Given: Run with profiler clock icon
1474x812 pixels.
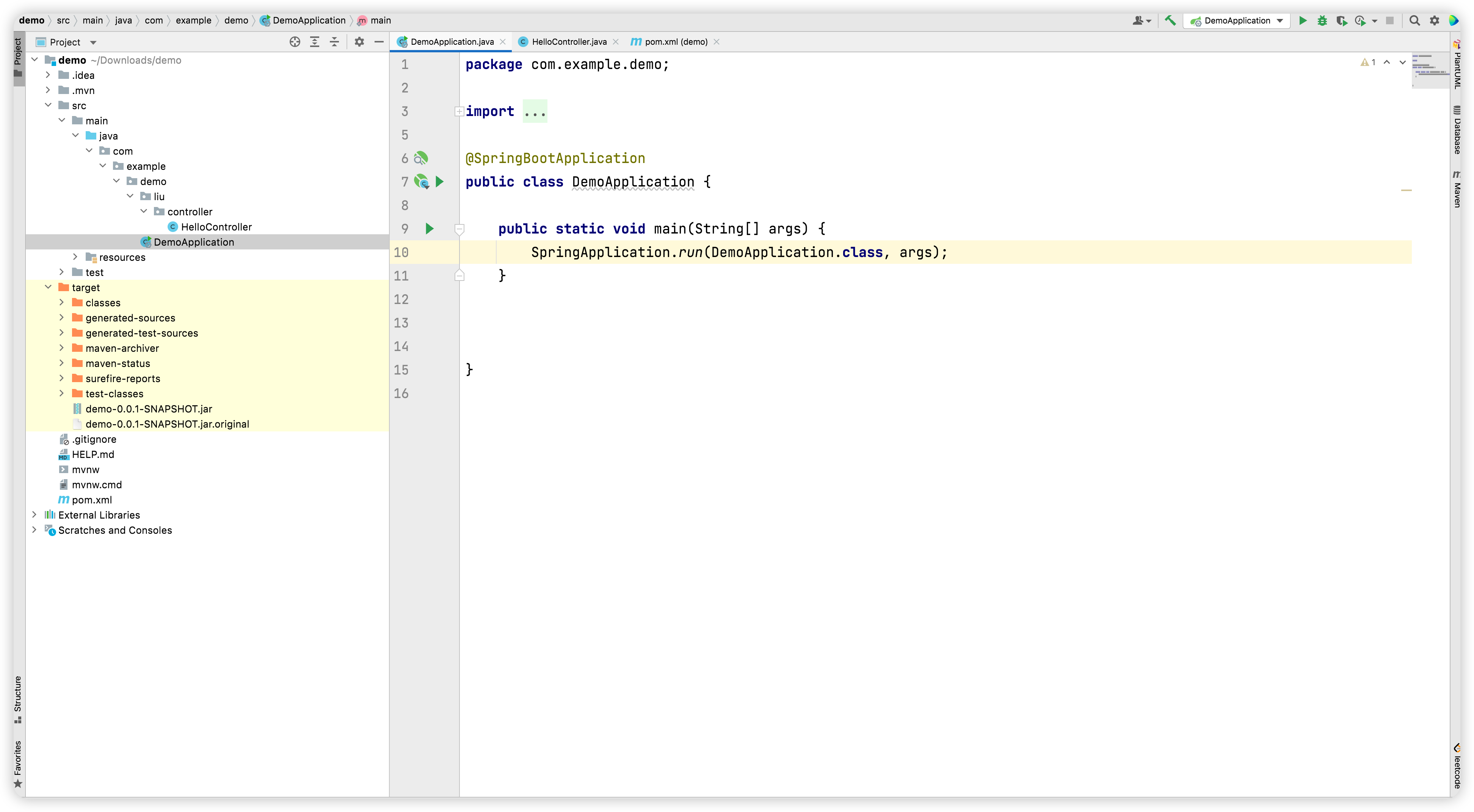Looking at the screenshot, I should point(1361,20).
